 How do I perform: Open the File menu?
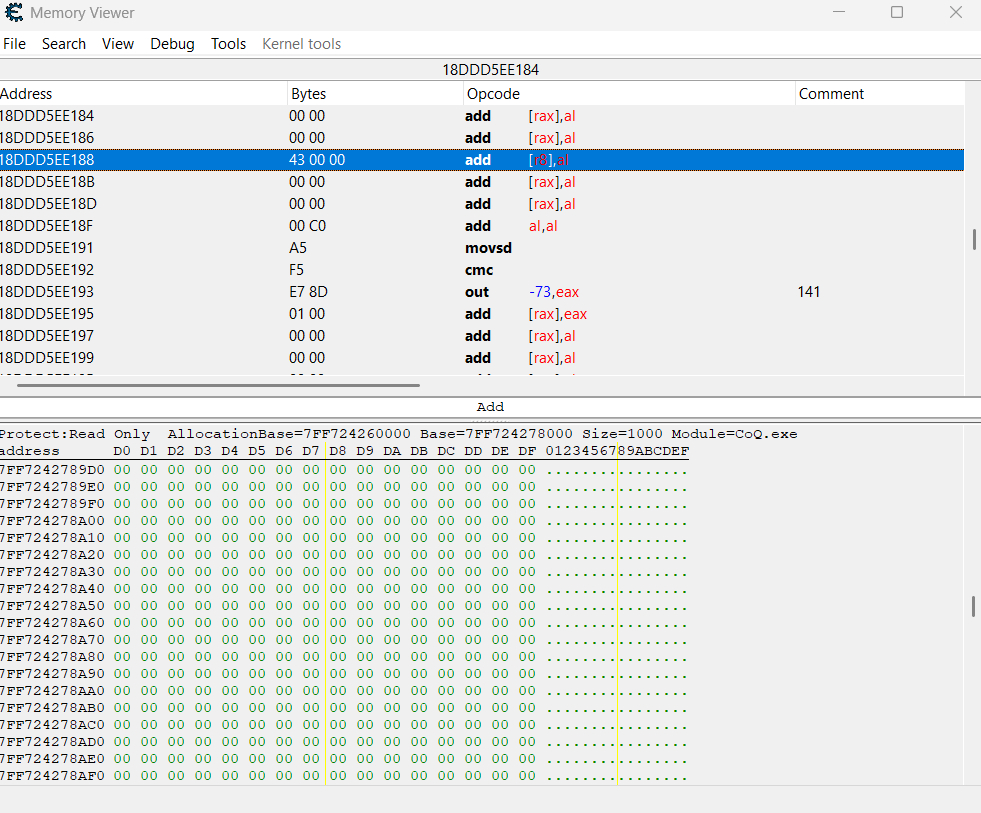(x=14, y=44)
